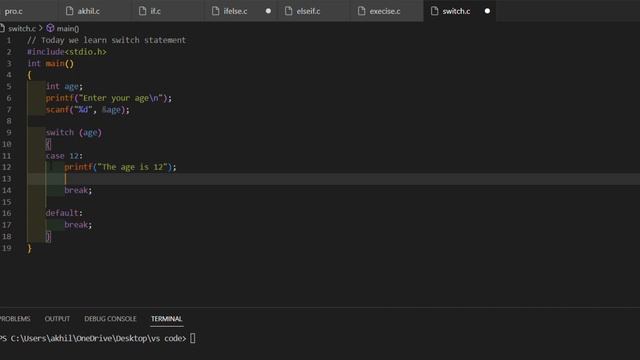
Task: Click line number 9 in the gutter
Action: point(9,133)
